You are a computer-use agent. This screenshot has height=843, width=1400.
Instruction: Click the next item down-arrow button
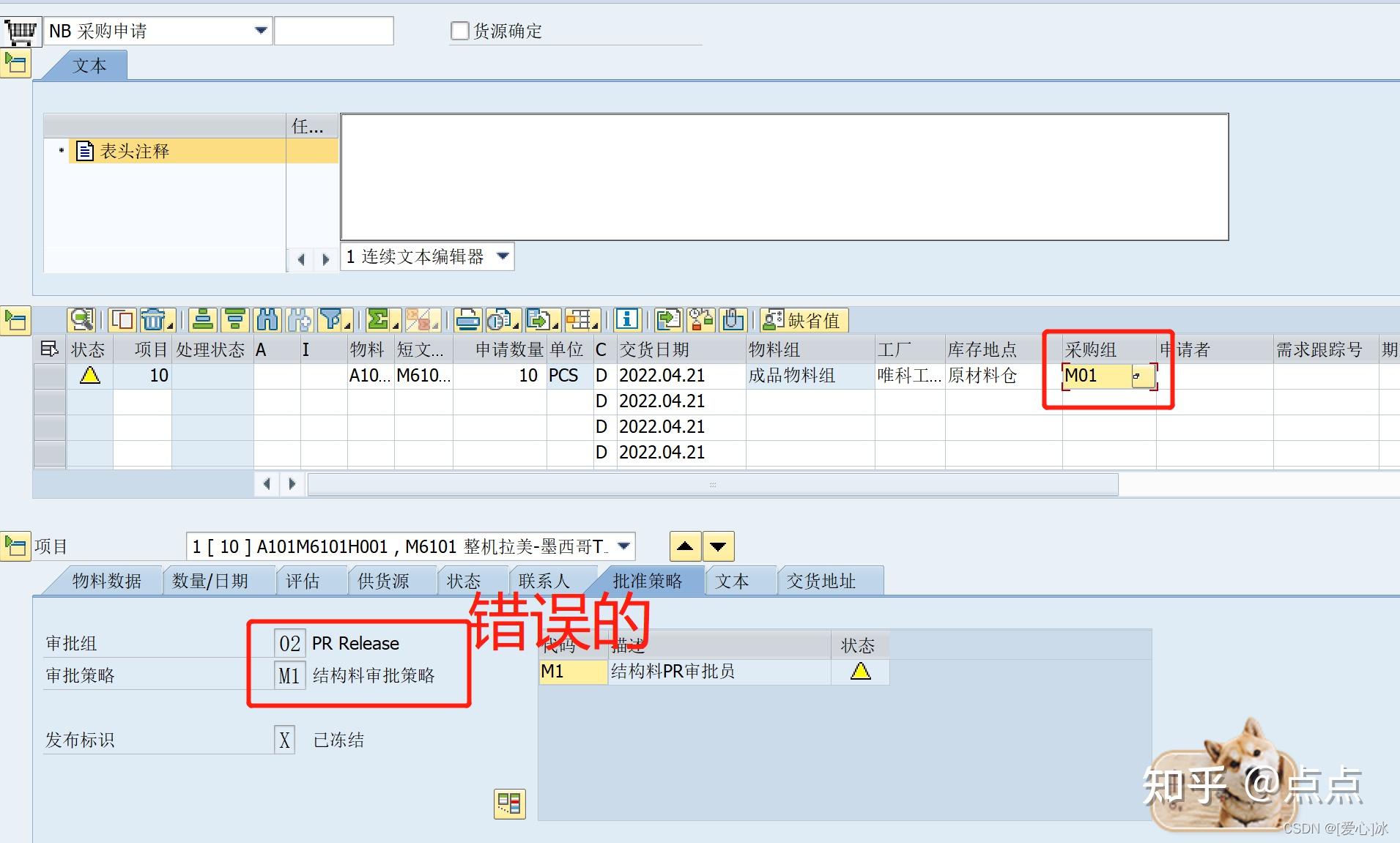pos(717,546)
